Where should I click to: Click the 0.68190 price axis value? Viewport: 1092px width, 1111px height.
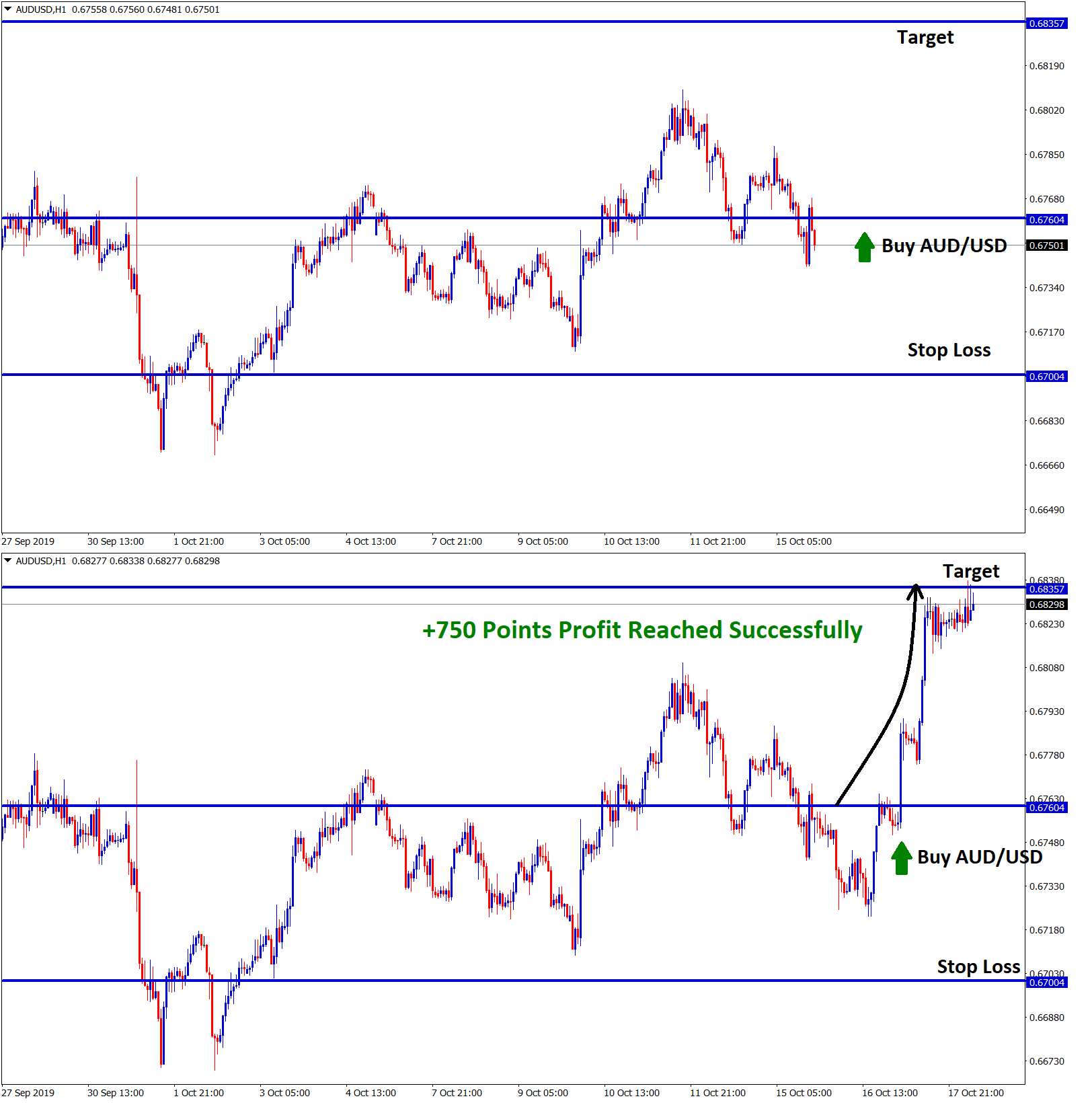tap(1047, 66)
